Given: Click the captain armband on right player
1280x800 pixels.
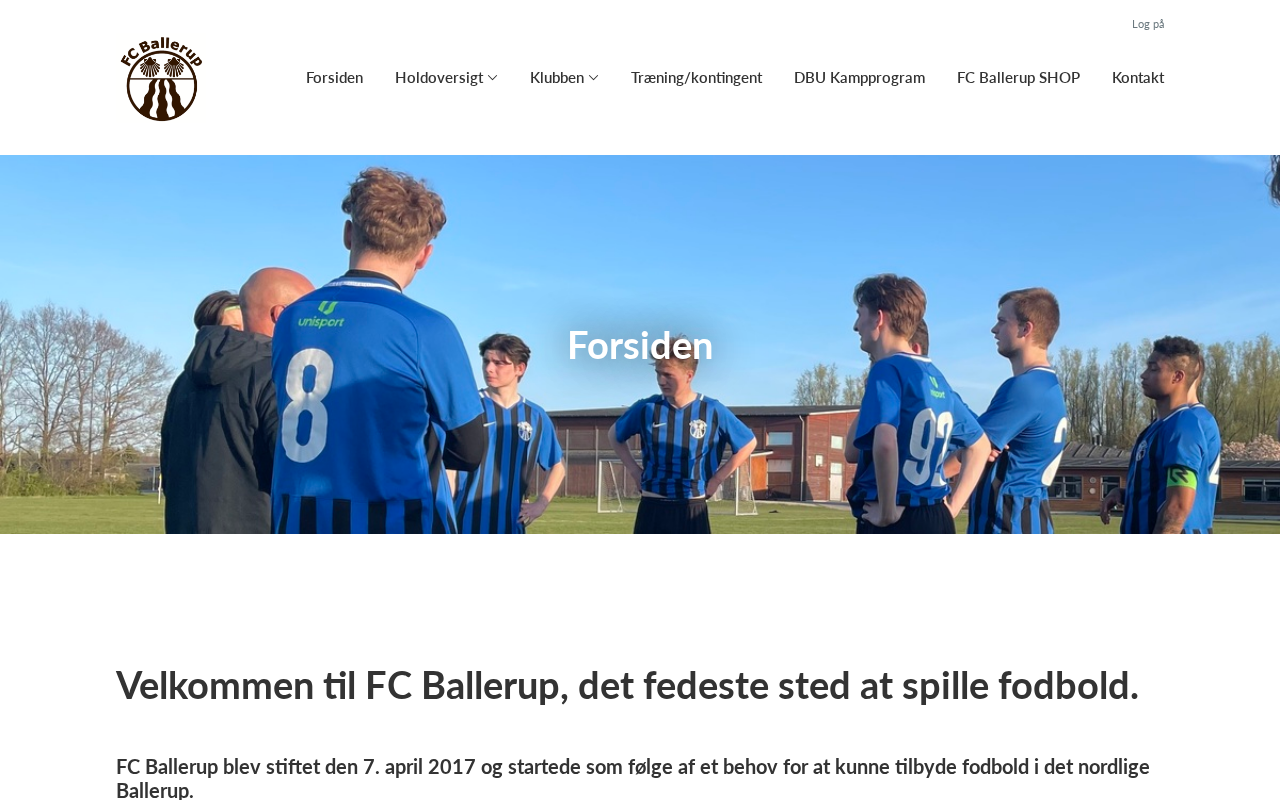Looking at the screenshot, I should (x=1181, y=477).
